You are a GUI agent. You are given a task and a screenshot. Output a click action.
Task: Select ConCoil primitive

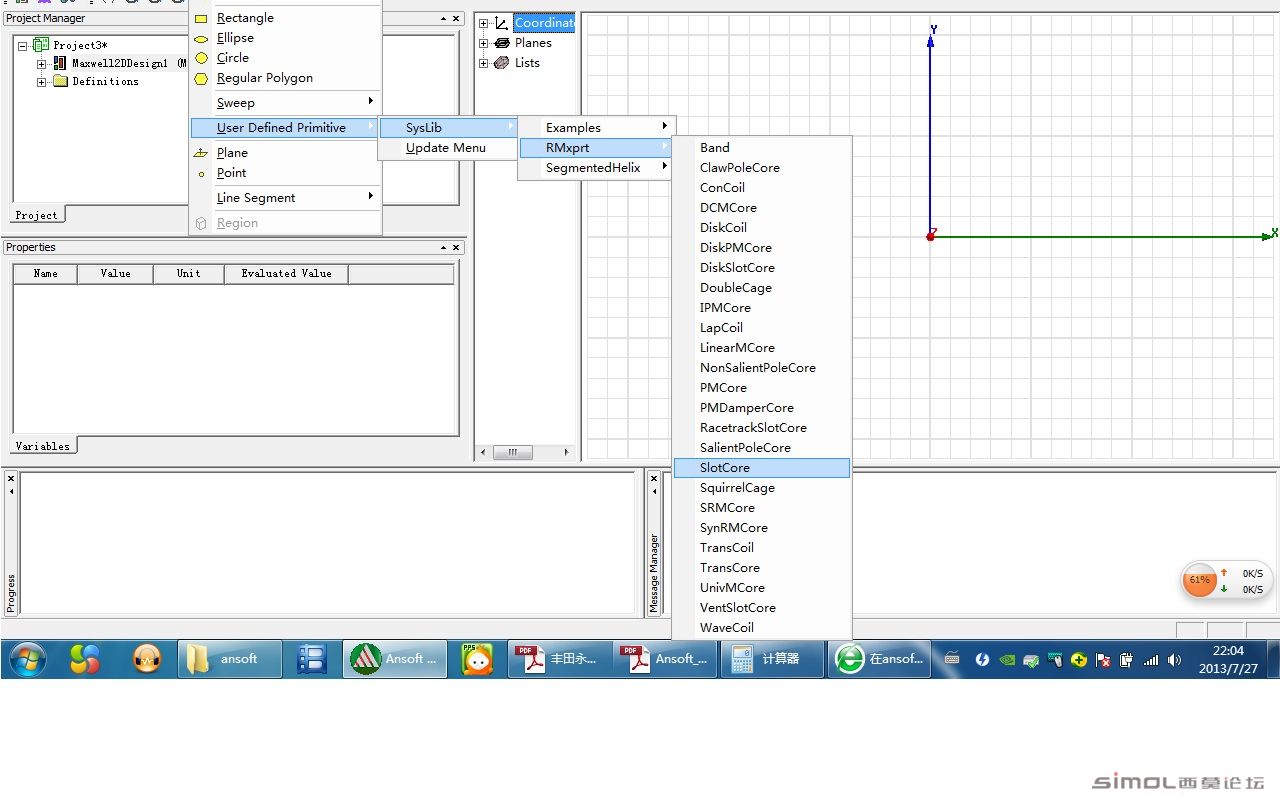coord(762,188)
